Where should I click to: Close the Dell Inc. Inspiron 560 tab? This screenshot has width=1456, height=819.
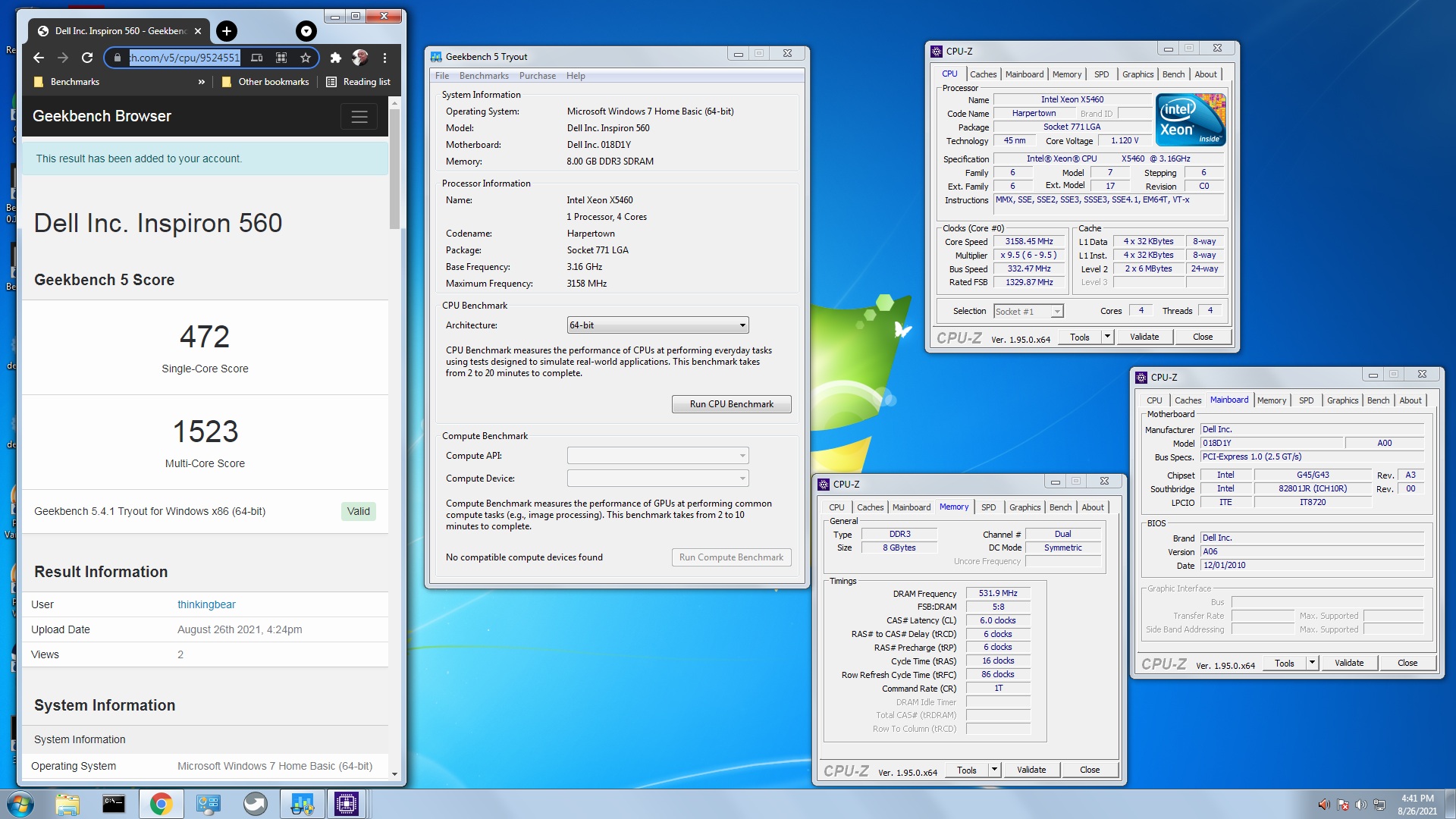(x=198, y=31)
